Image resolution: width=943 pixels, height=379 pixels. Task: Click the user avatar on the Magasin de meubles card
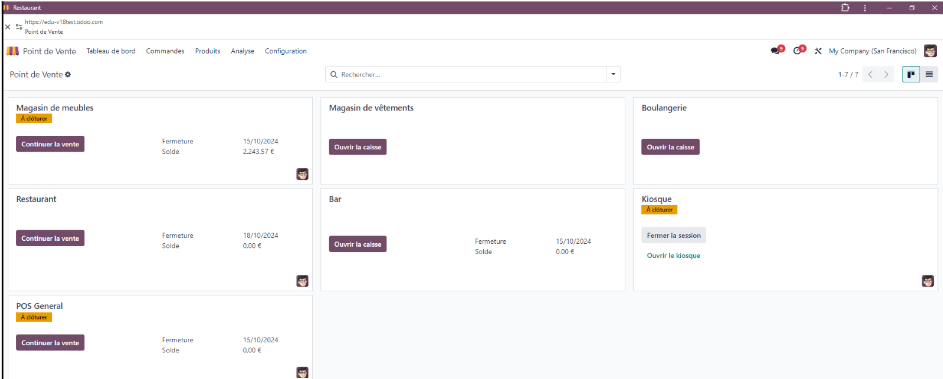pyautogui.click(x=303, y=174)
